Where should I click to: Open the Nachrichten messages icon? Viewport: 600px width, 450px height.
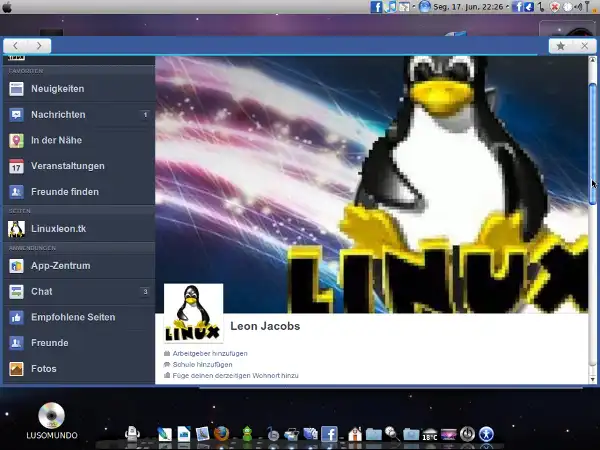16,114
